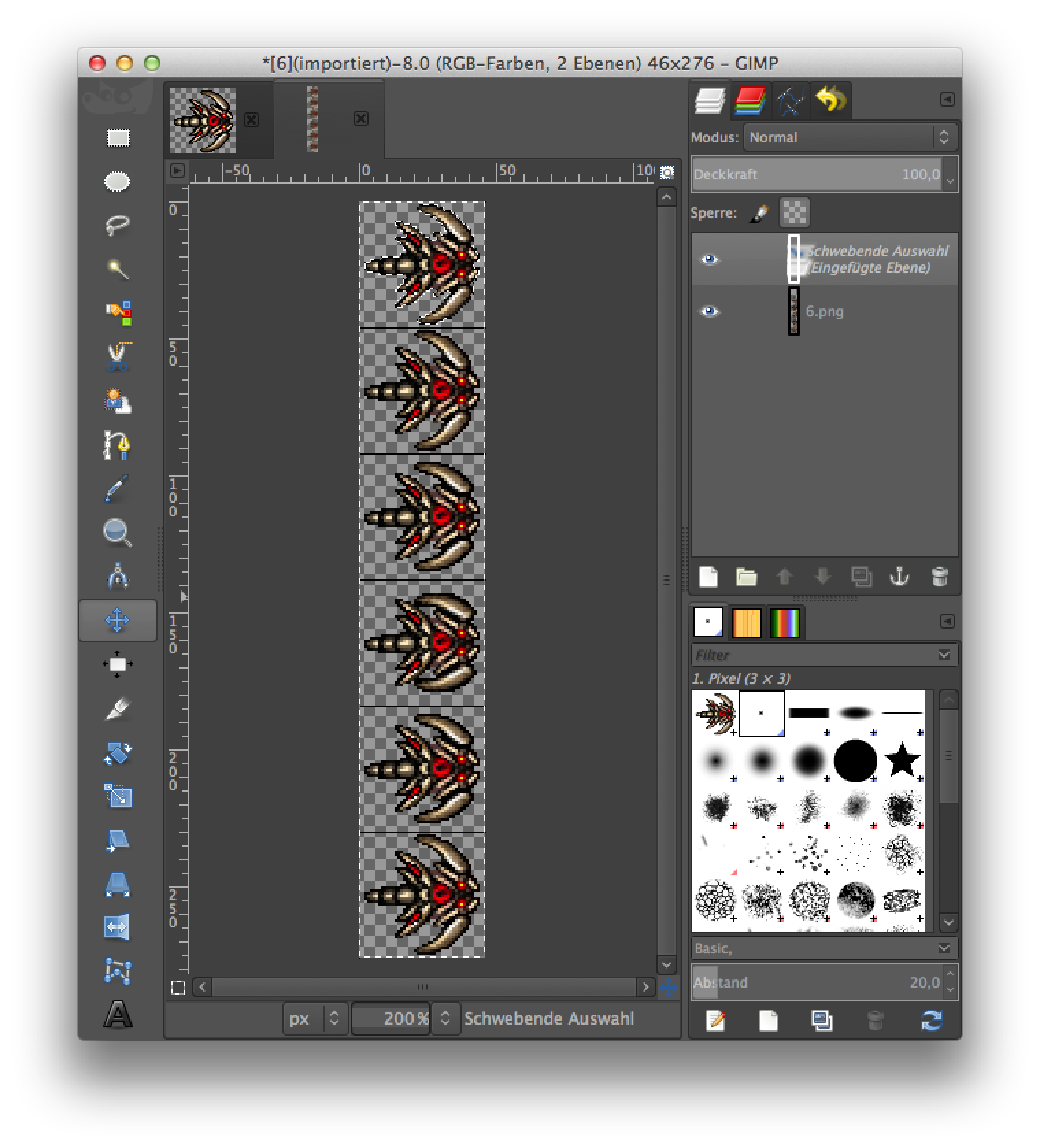Viewport: 1040px width, 1148px height.
Task: Select the Move tool
Action: pyautogui.click(x=118, y=621)
